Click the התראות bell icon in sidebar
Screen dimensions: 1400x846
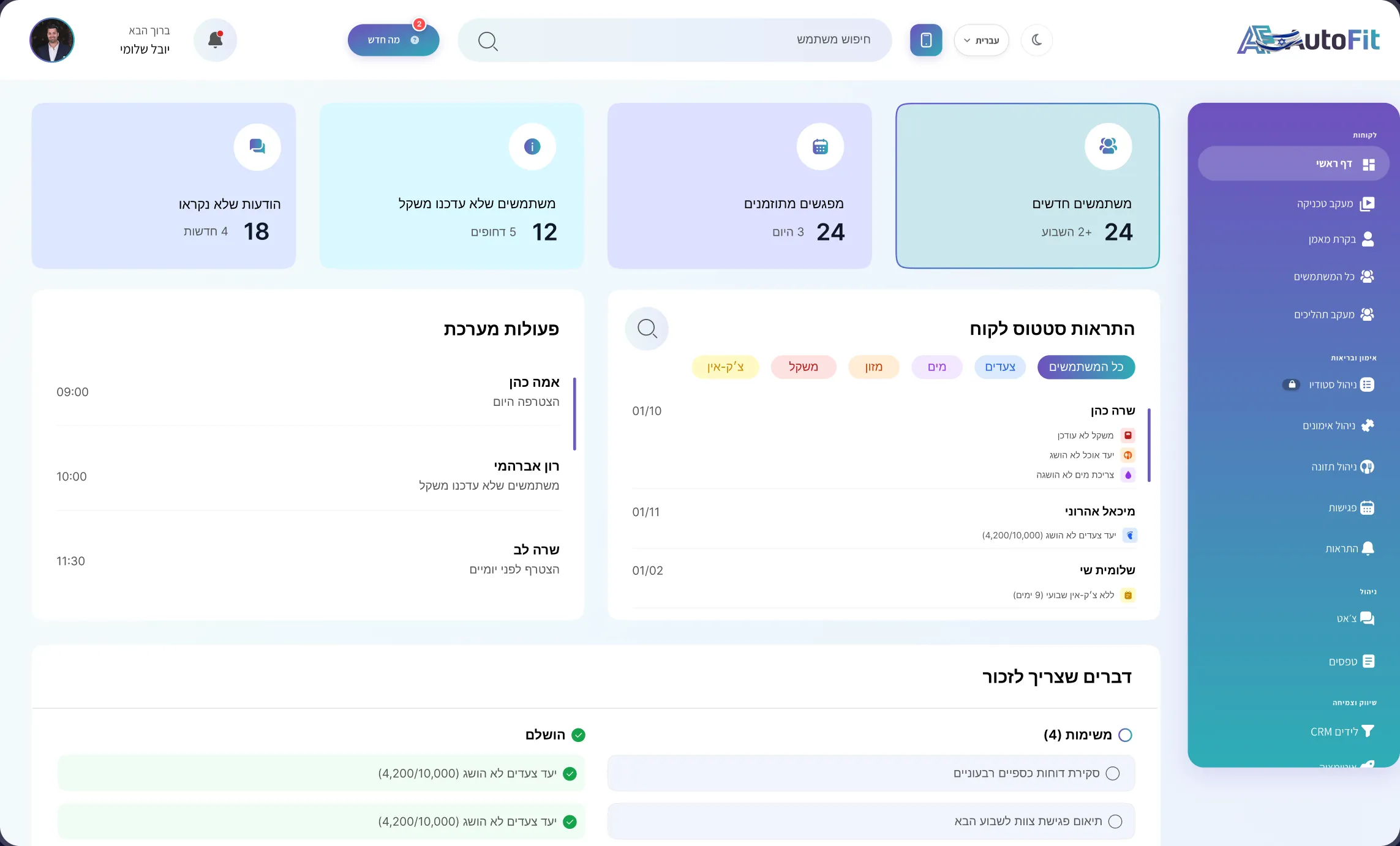coord(1368,548)
